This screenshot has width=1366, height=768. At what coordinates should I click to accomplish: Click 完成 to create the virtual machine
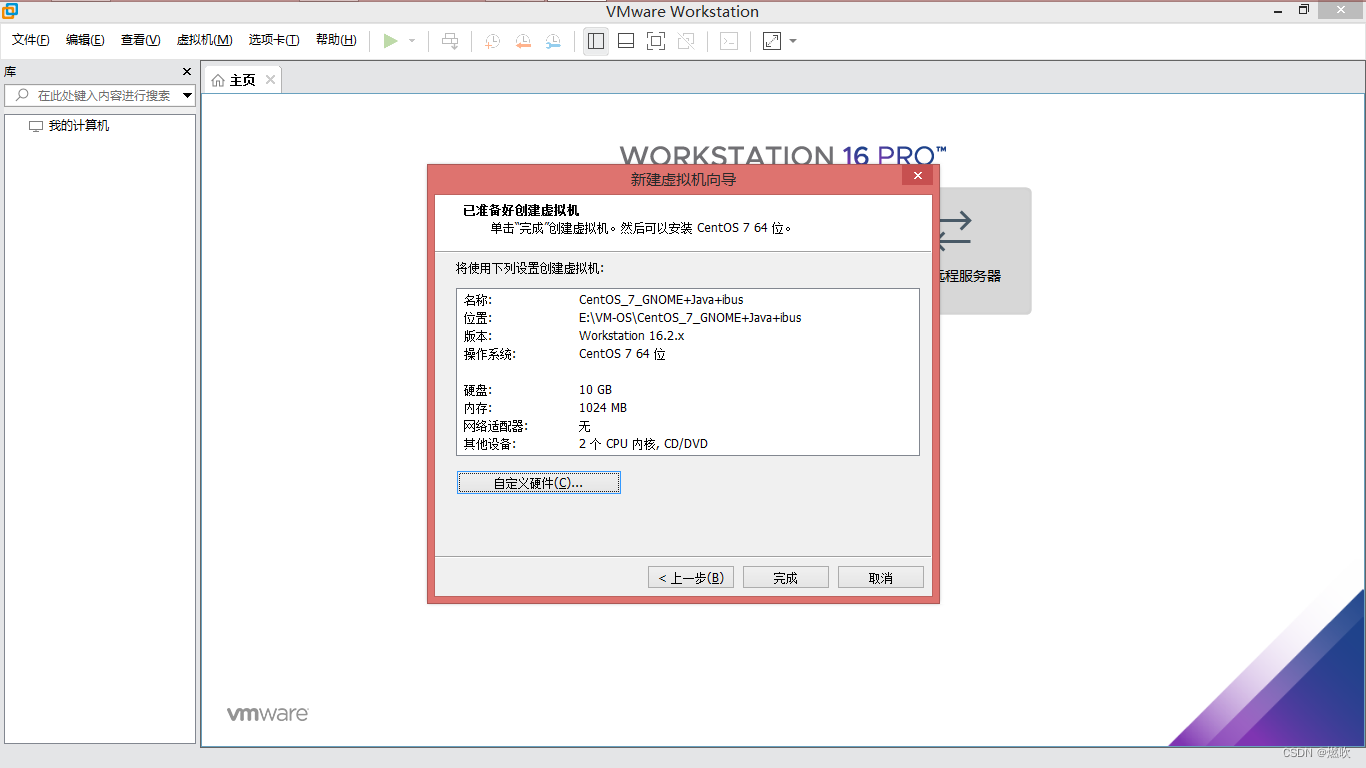[786, 577]
